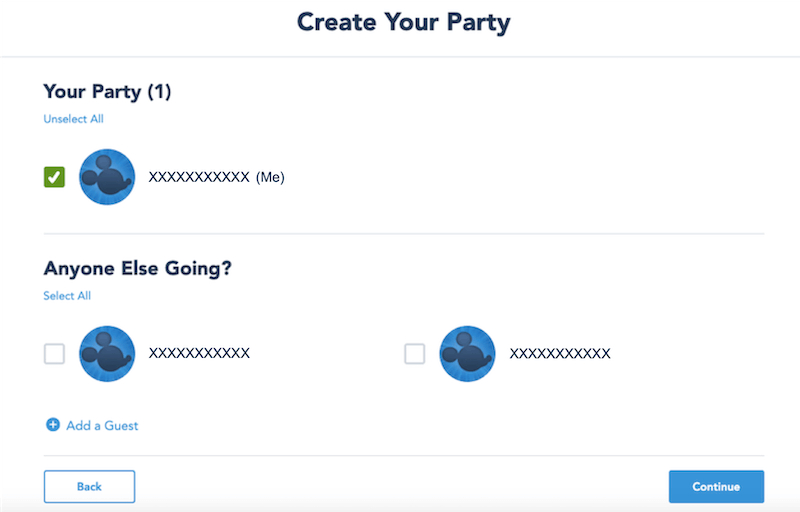Viewport: 800px width, 512px height.
Task: Go back using the Back button
Action: (x=89, y=487)
